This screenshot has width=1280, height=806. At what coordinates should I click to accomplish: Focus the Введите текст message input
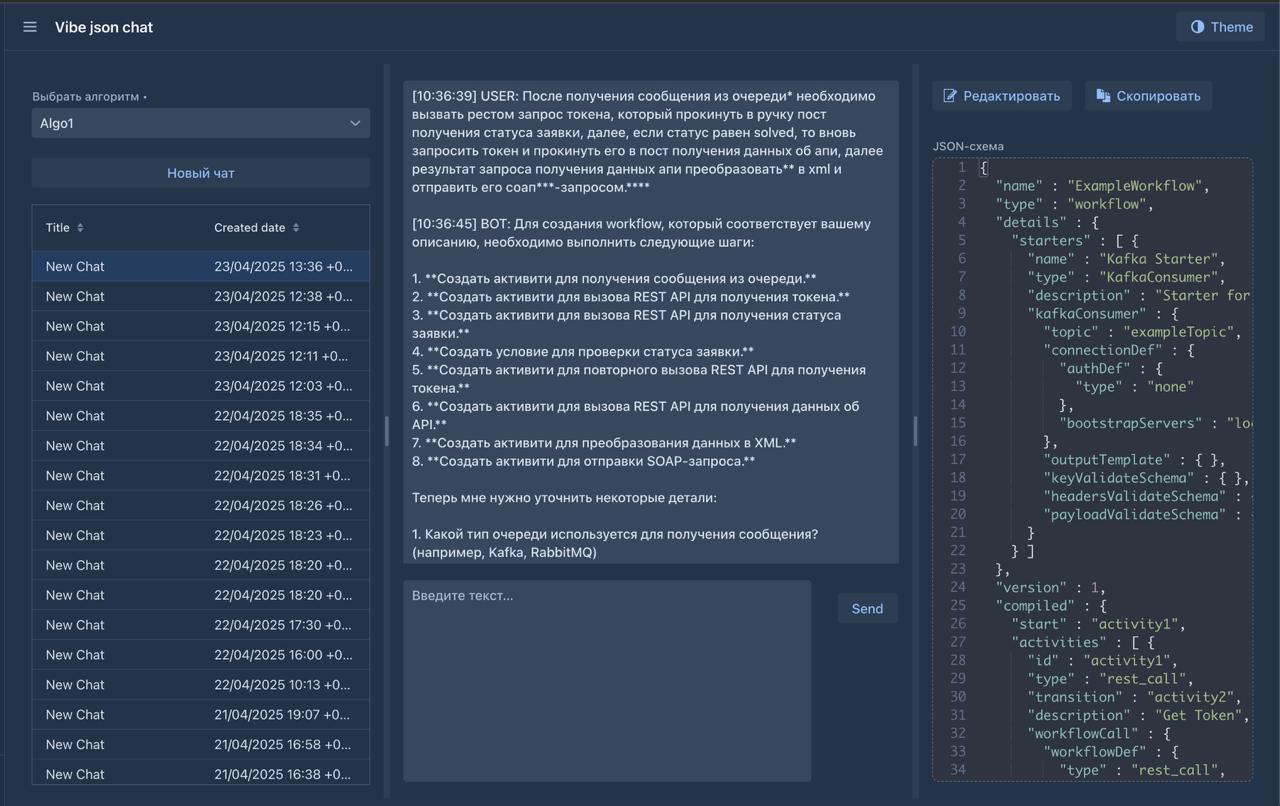(x=607, y=680)
